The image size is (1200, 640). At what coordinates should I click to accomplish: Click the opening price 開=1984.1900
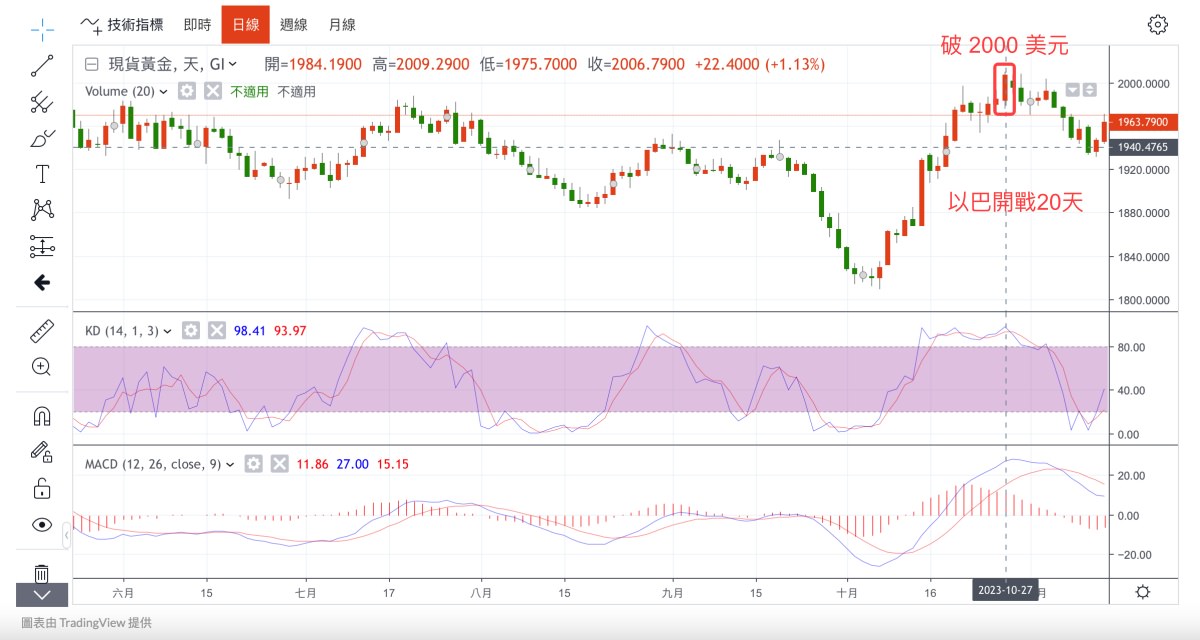[x=314, y=65]
